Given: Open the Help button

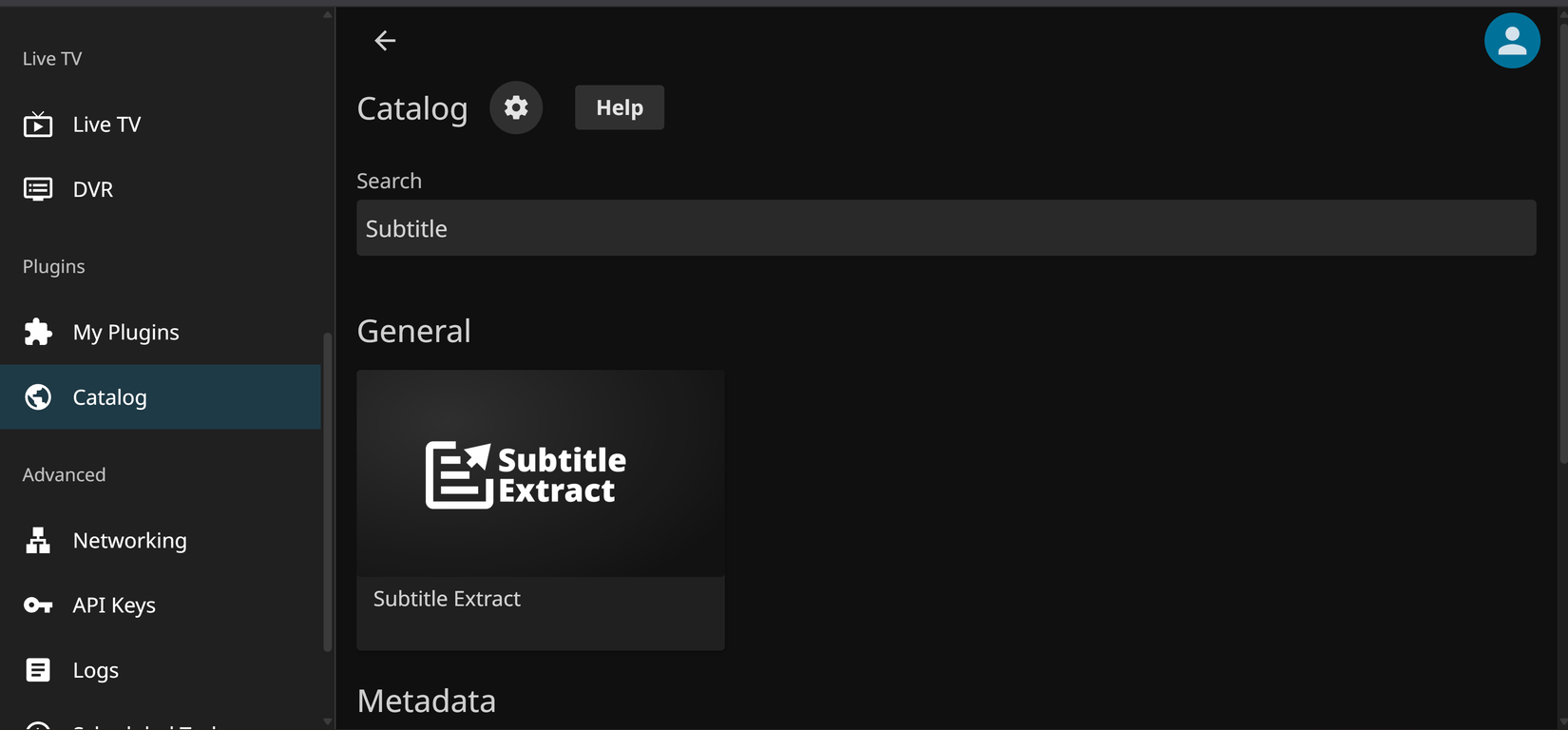Looking at the screenshot, I should [620, 107].
